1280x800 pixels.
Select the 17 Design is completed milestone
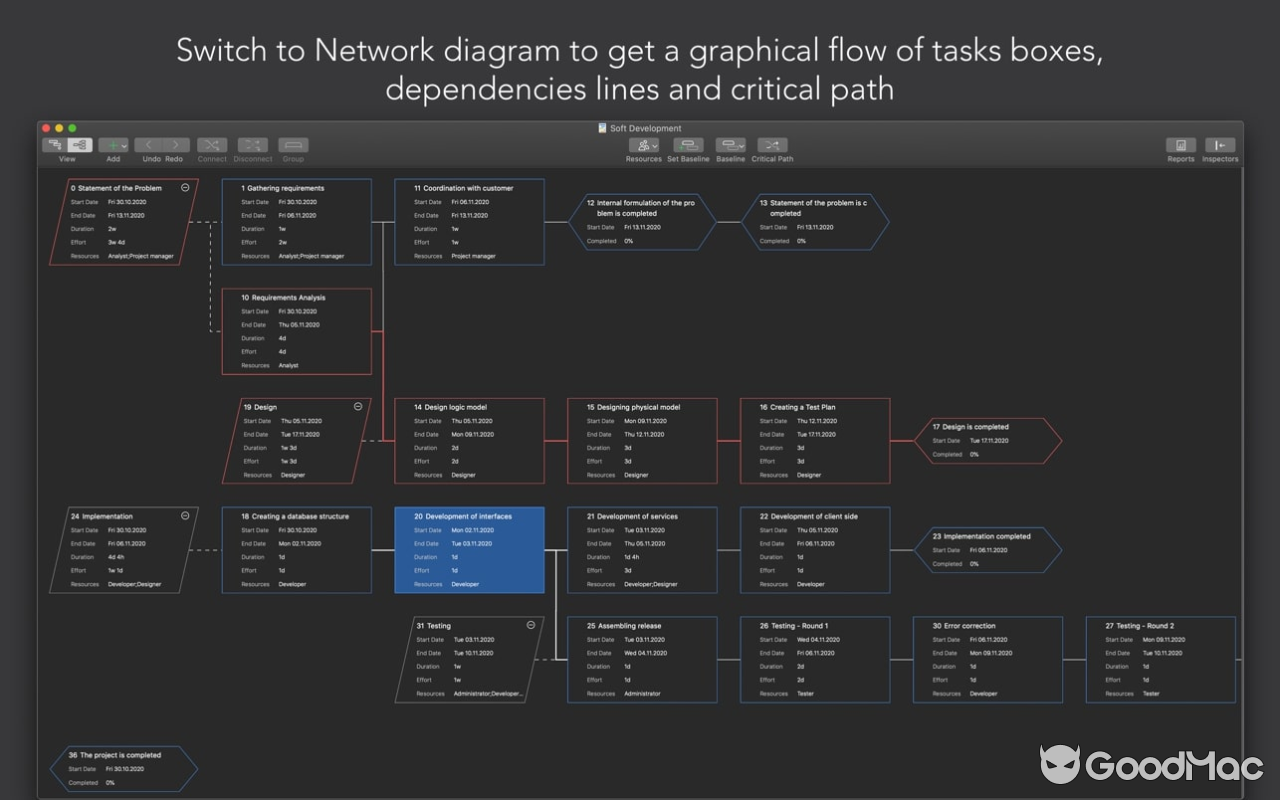point(988,440)
